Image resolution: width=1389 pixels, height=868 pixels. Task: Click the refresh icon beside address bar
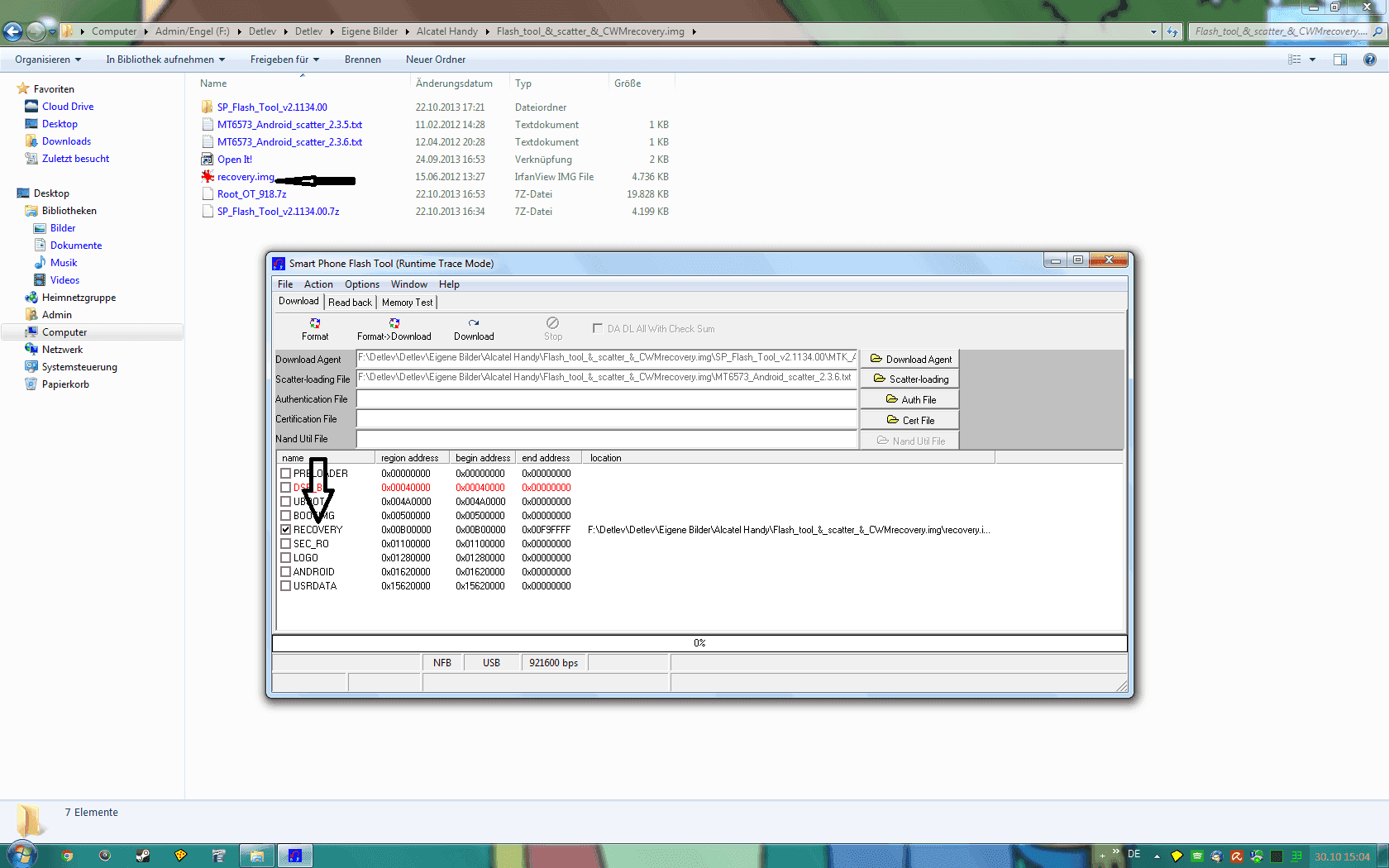pyautogui.click(x=1172, y=31)
